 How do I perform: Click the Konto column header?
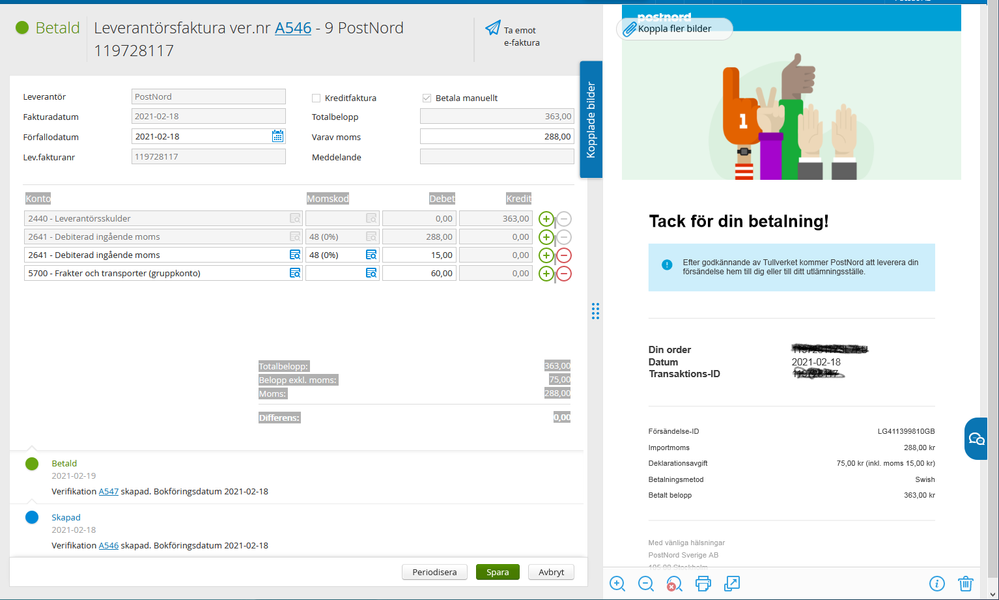pyautogui.click(x=38, y=199)
